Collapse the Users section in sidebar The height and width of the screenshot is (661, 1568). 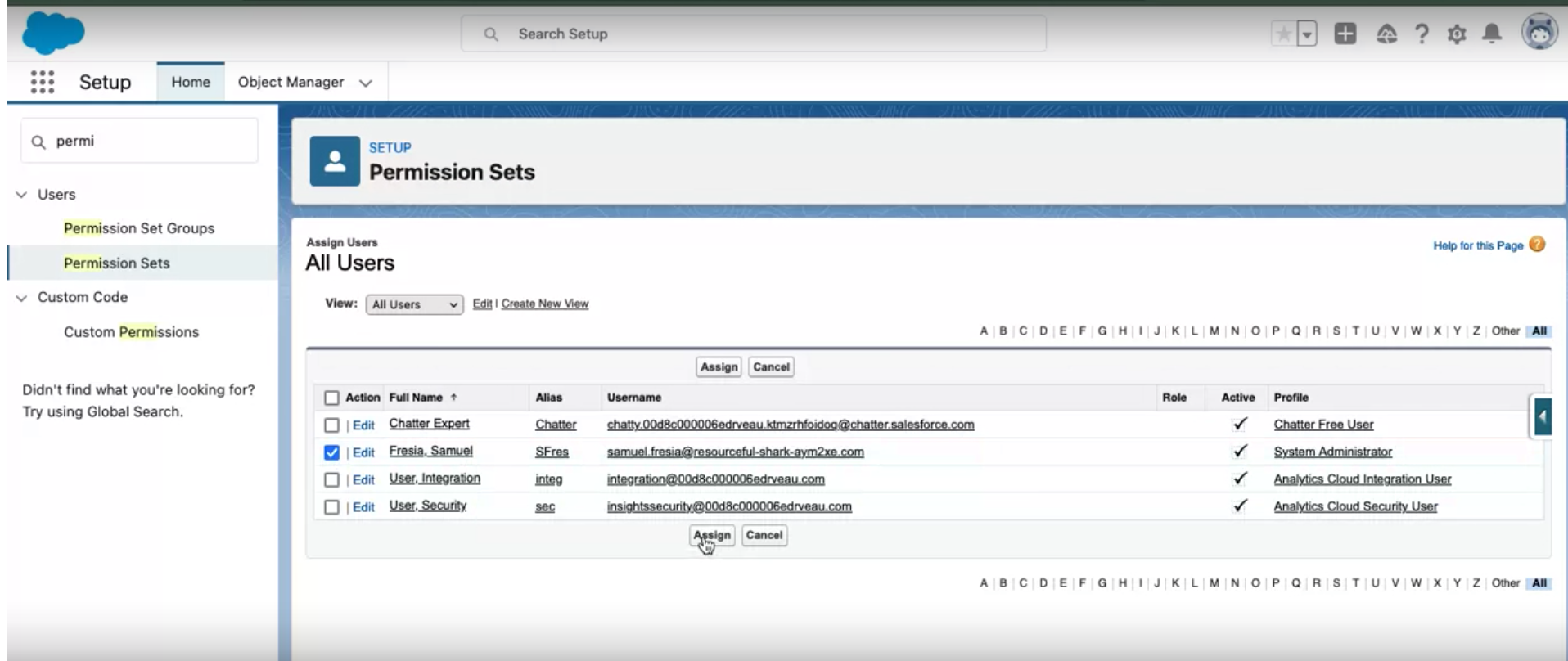pos(22,195)
